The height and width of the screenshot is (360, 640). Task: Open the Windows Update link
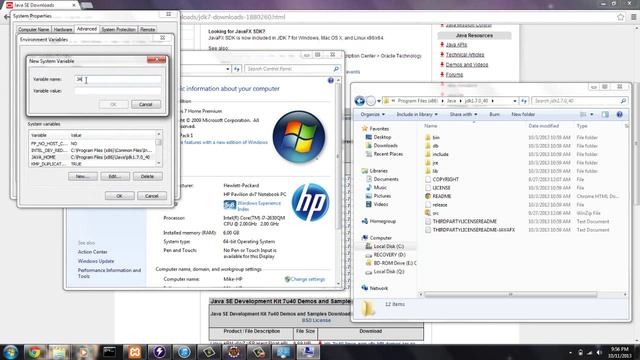[x=96, y=261]
